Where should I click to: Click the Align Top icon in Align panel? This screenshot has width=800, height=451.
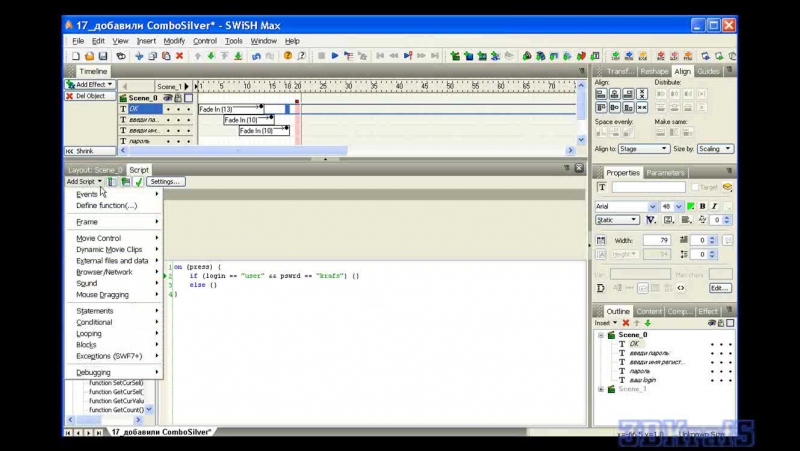pos(601,107)
